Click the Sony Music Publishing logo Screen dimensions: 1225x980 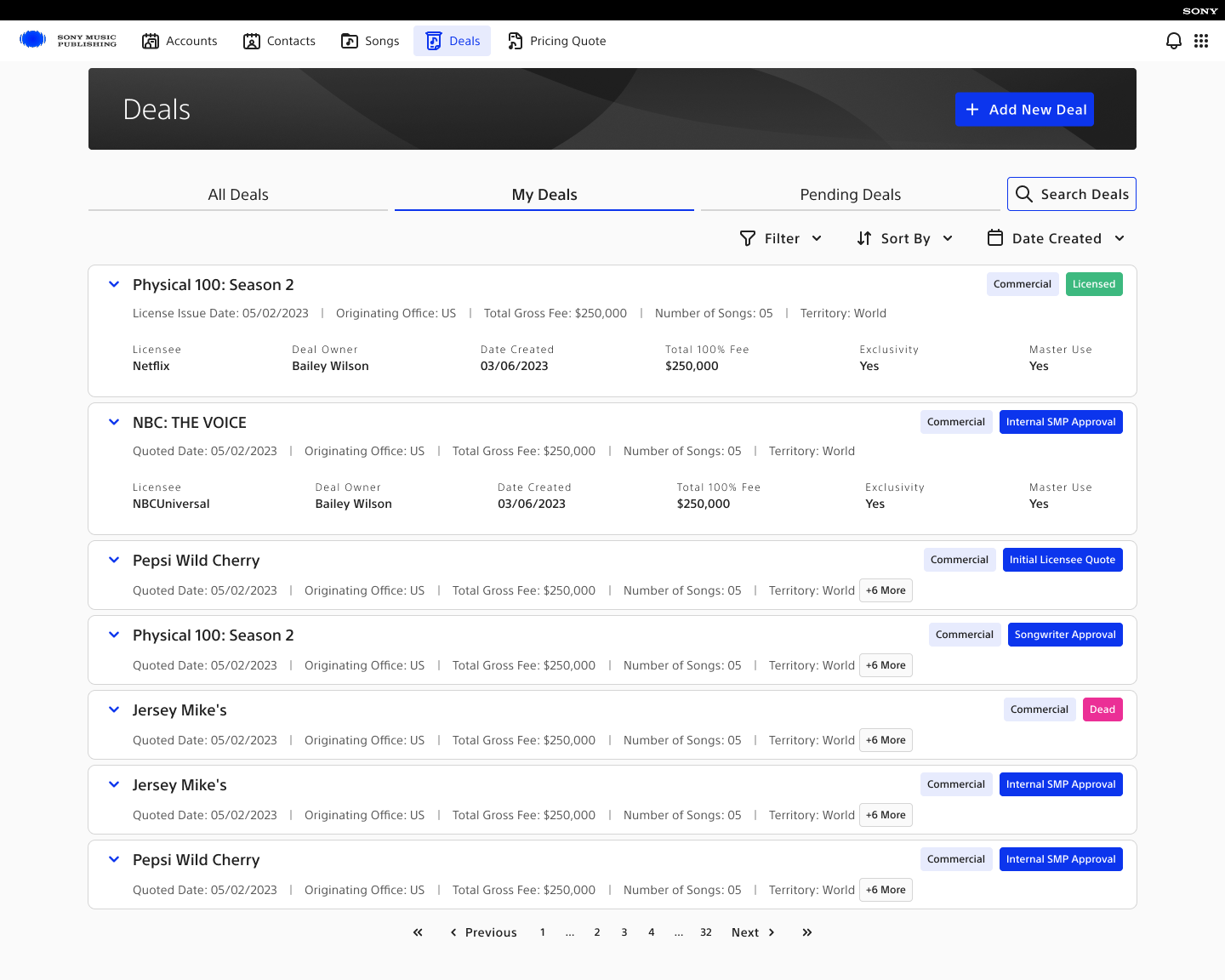[68, 40]
